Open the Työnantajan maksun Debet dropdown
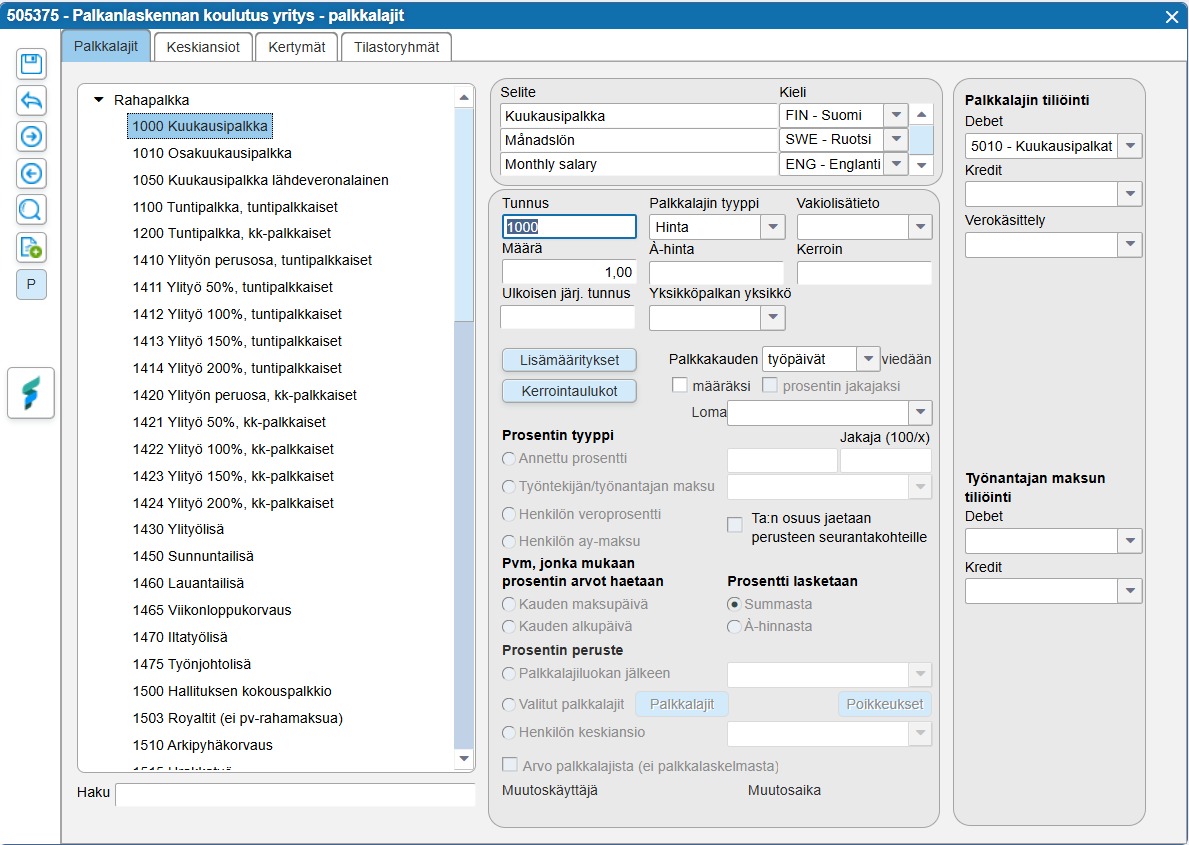The width and height of the screenshot is (1189, 845). click(x=1130, y=541)
